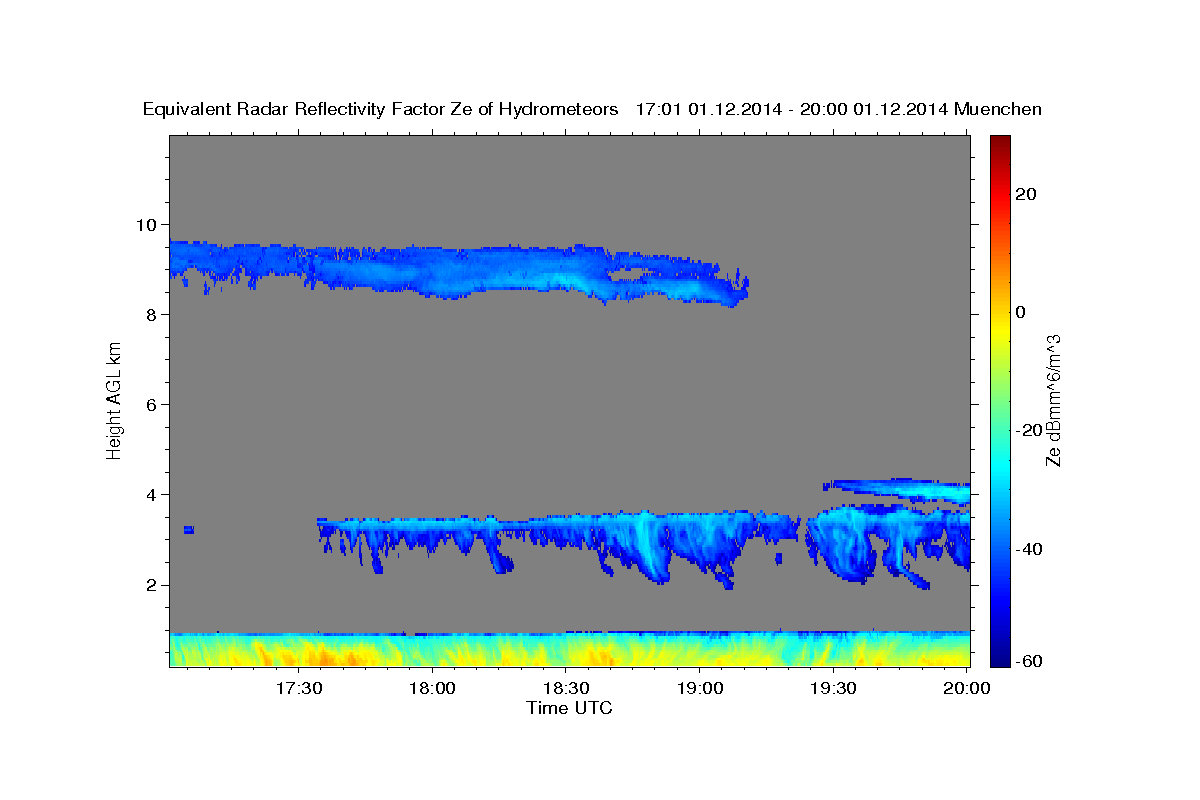Click the height tick label "8"
The height and width of the screenshot is (800, 1200).
153,314
